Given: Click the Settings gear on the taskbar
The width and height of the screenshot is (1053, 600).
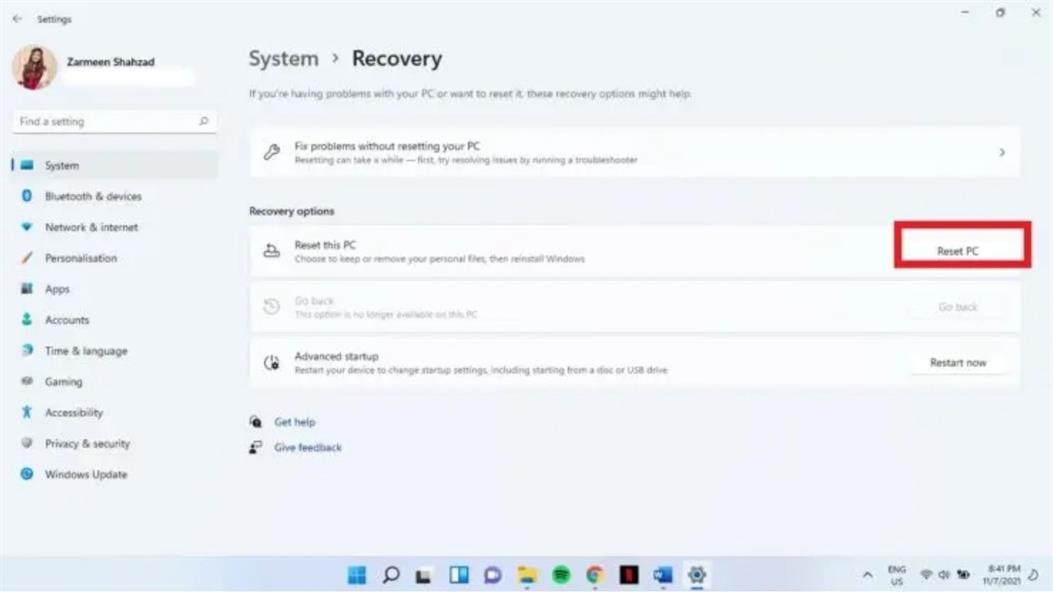Looking at the screenshot, I should [697, 575].
